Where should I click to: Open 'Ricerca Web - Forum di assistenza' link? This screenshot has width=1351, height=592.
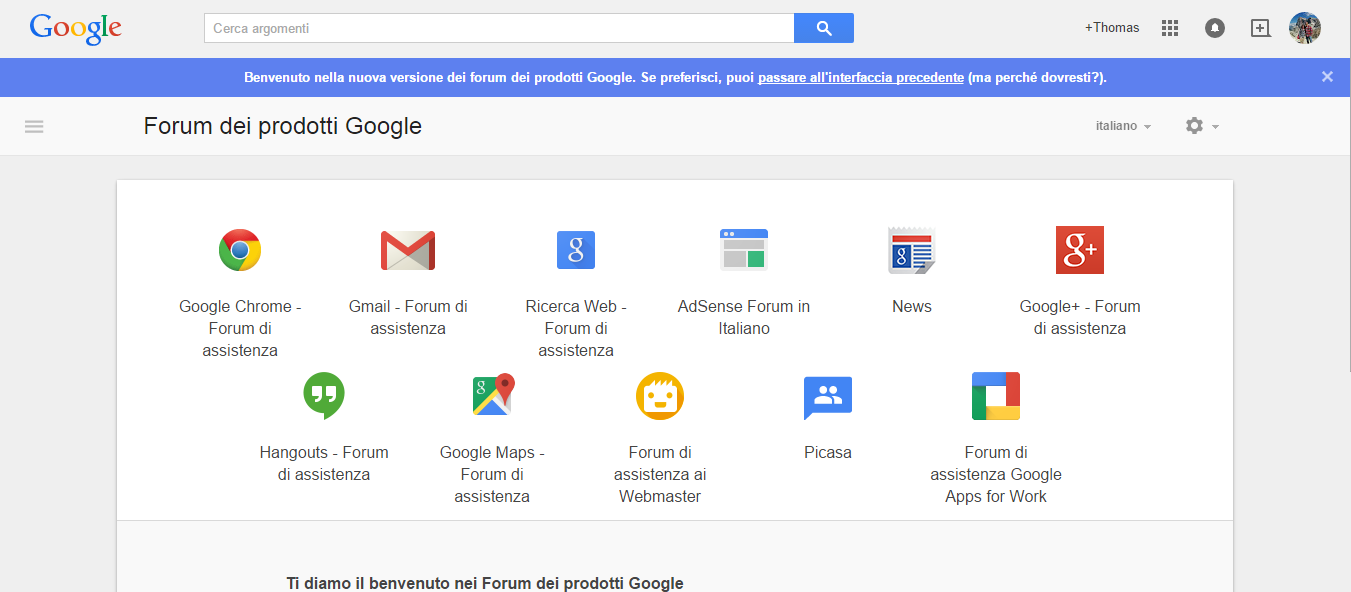click(x=576, y=328)
